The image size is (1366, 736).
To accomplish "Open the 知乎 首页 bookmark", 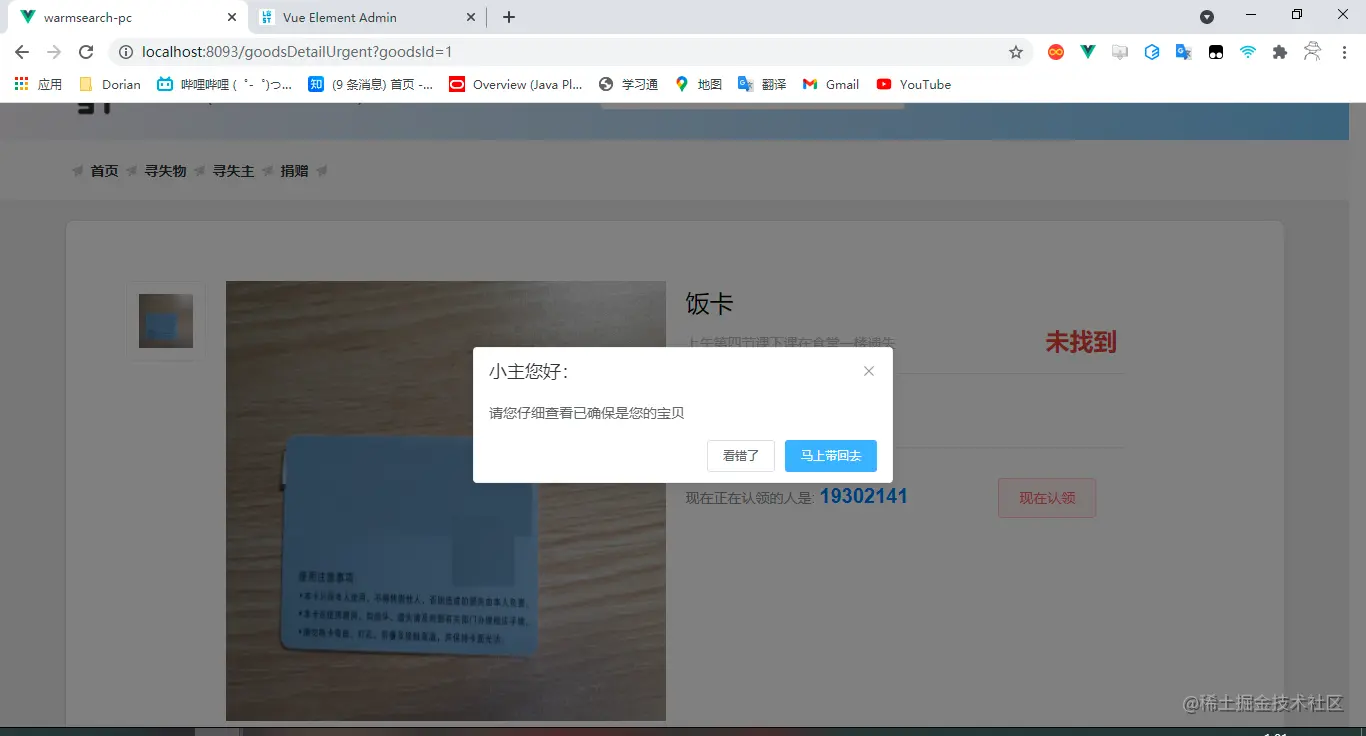I will (371, 84).
